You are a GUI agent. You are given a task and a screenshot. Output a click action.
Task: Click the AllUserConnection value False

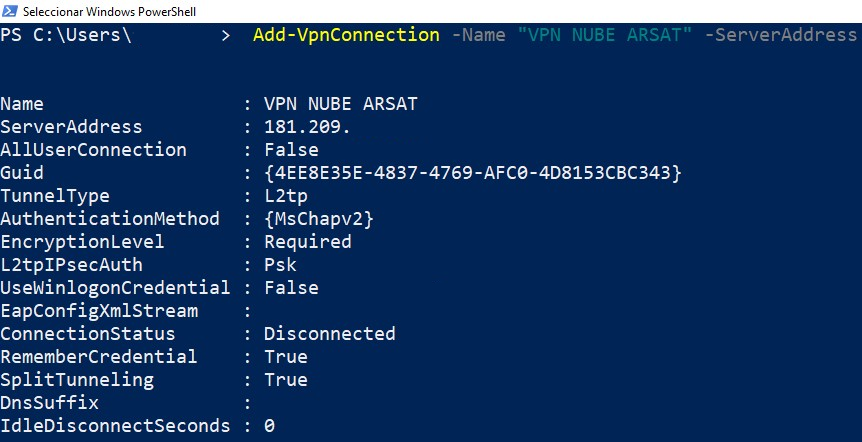291,150
